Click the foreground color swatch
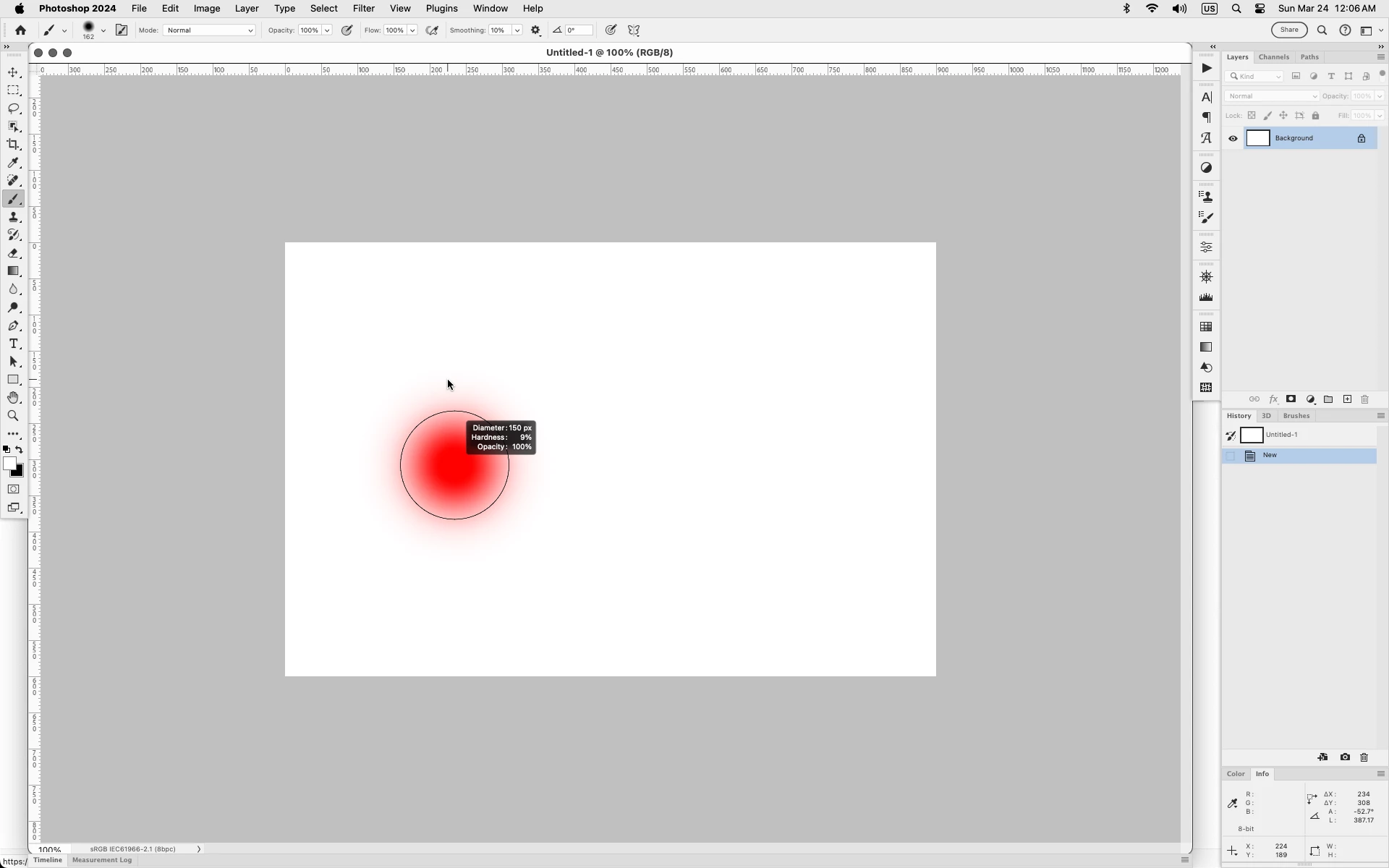The height and width of the screenshot is (868, 1389). coord(9,464)
